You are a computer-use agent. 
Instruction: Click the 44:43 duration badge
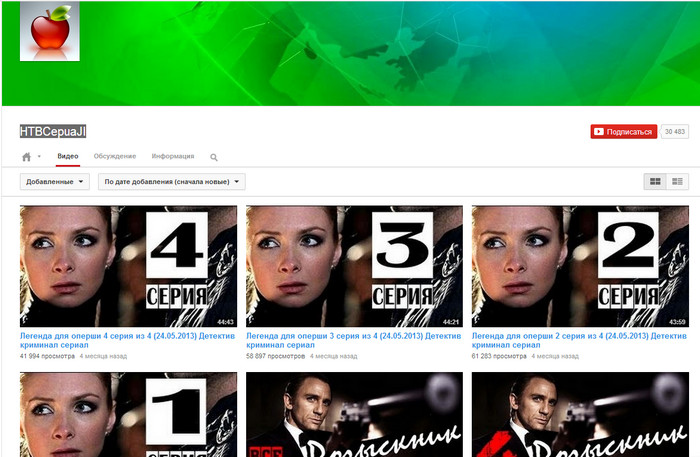point(225,322)
